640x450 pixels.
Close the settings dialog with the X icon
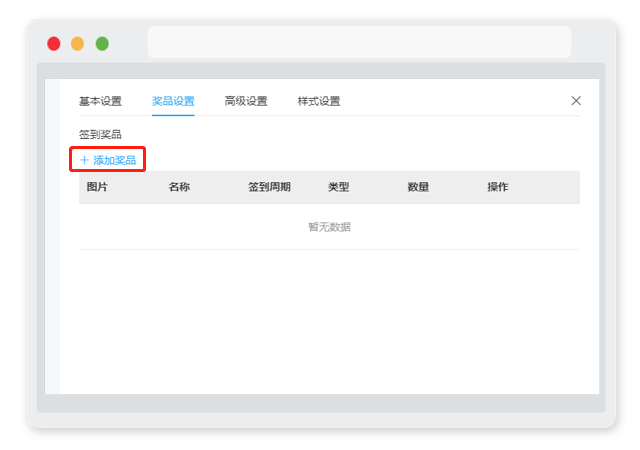576,100
